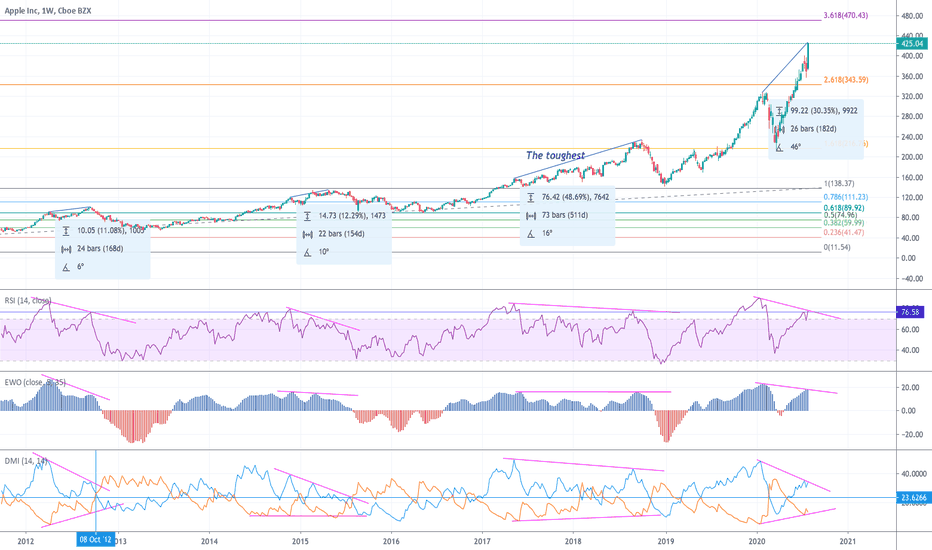Select the 0.786(111.23) Fibonacci level label
Image resolution: width=932 pixels, height=550 pixels.
(x=845, y=197)
